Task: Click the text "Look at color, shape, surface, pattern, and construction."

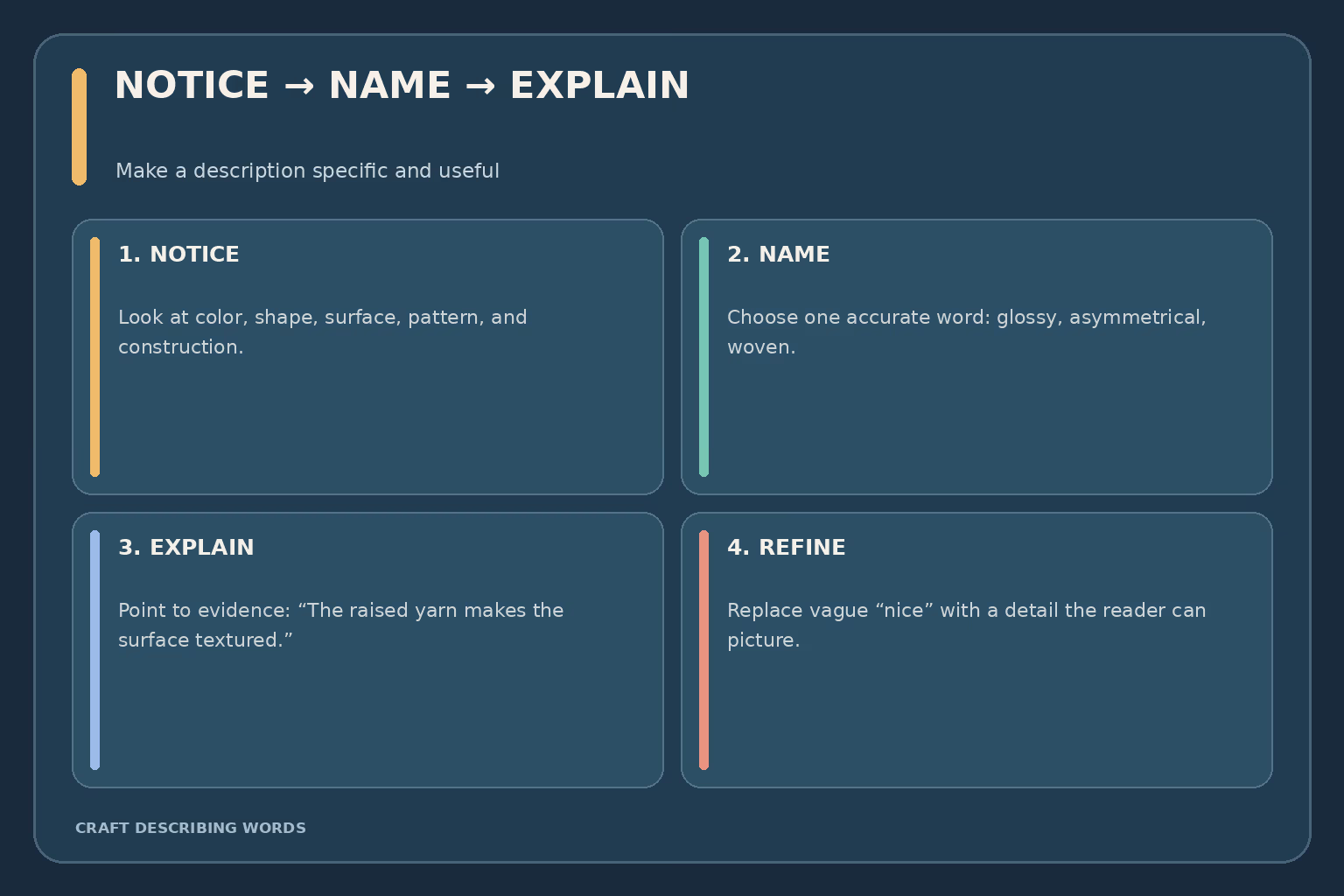Action: 323,332
